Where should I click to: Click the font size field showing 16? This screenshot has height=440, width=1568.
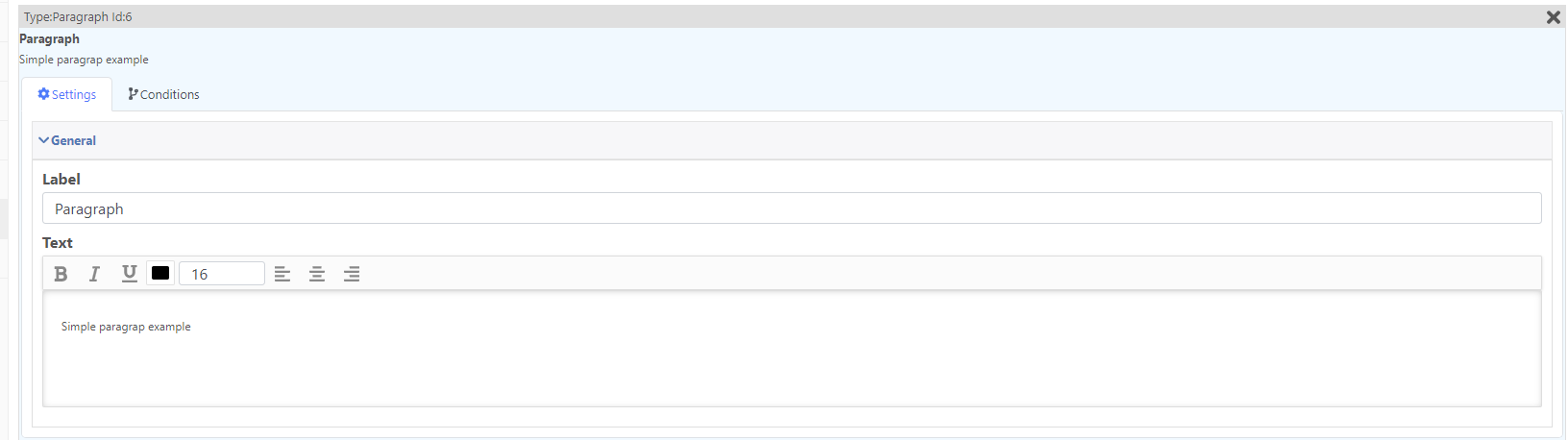[x=222, y=274]
